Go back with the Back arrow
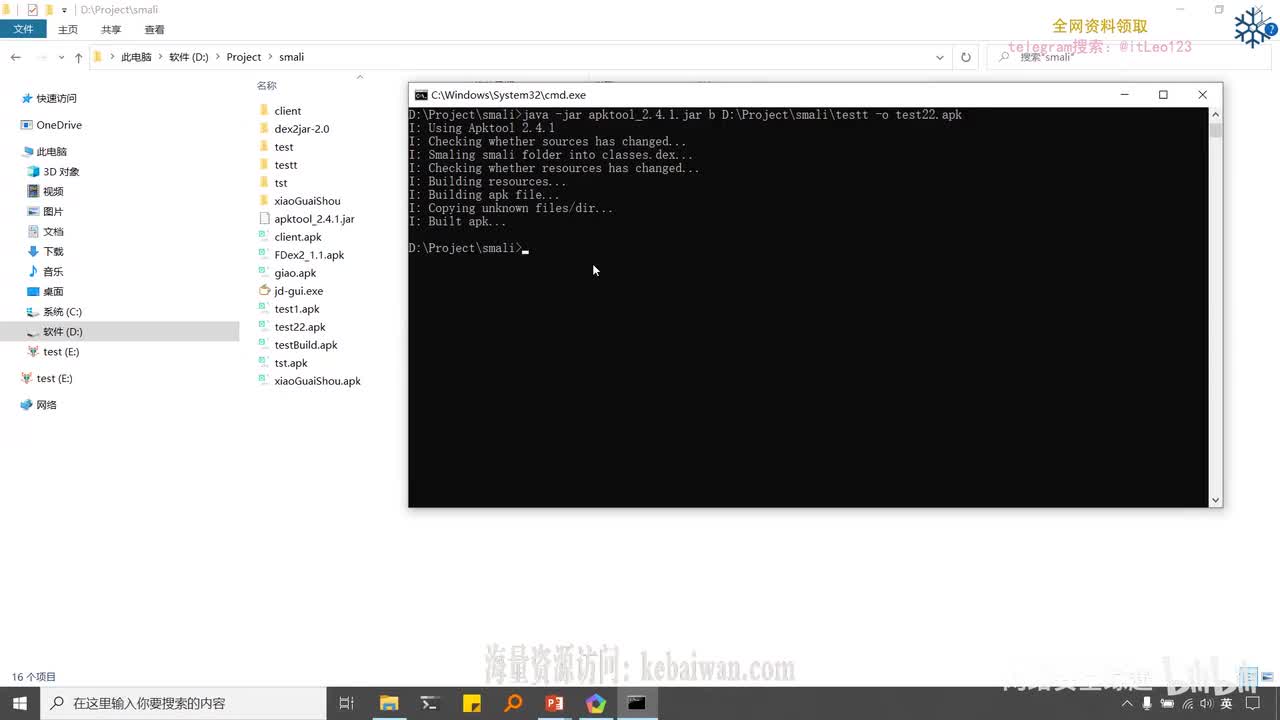This screenshot has height=720, width=1280. 15,57
